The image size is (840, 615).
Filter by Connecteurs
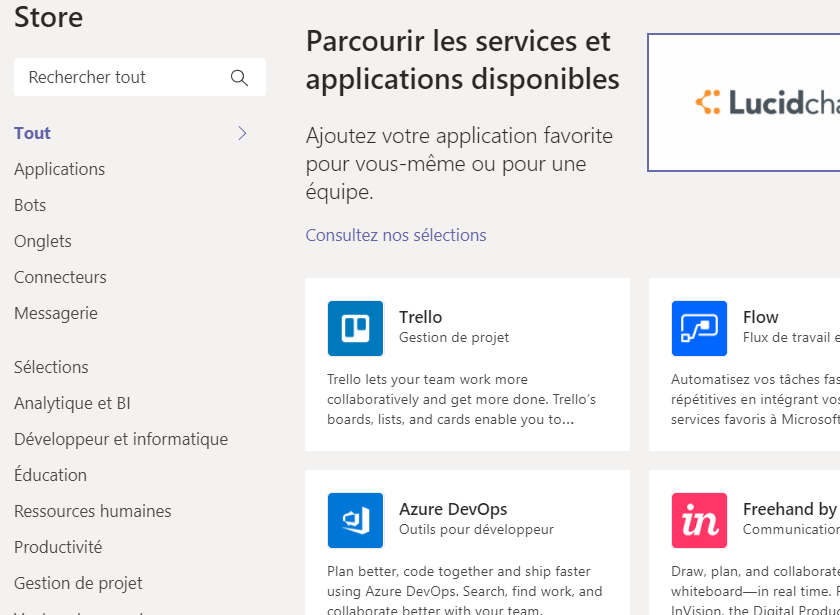60,278
